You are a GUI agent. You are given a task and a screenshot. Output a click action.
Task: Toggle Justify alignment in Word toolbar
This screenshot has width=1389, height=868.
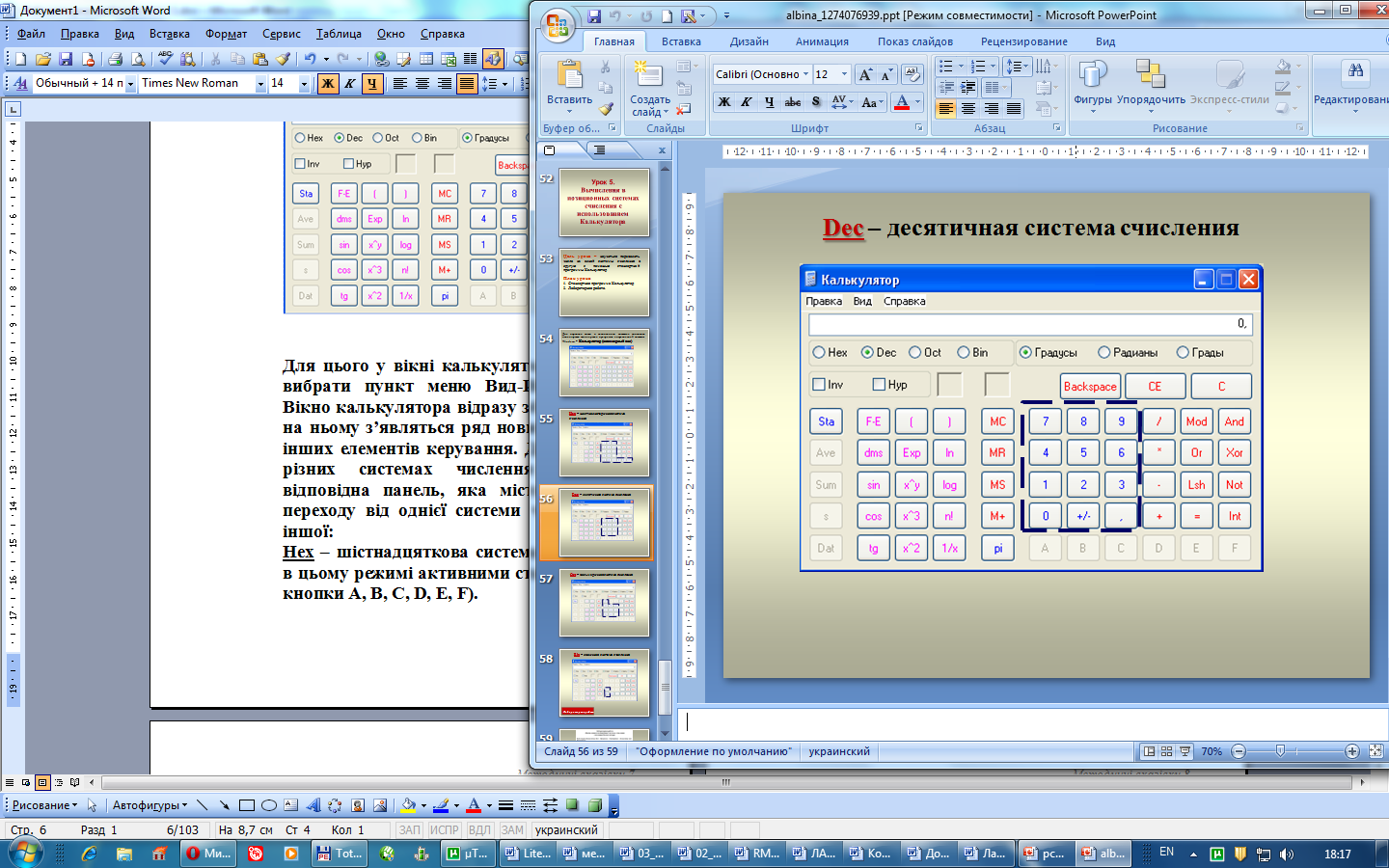click(467, 84)
